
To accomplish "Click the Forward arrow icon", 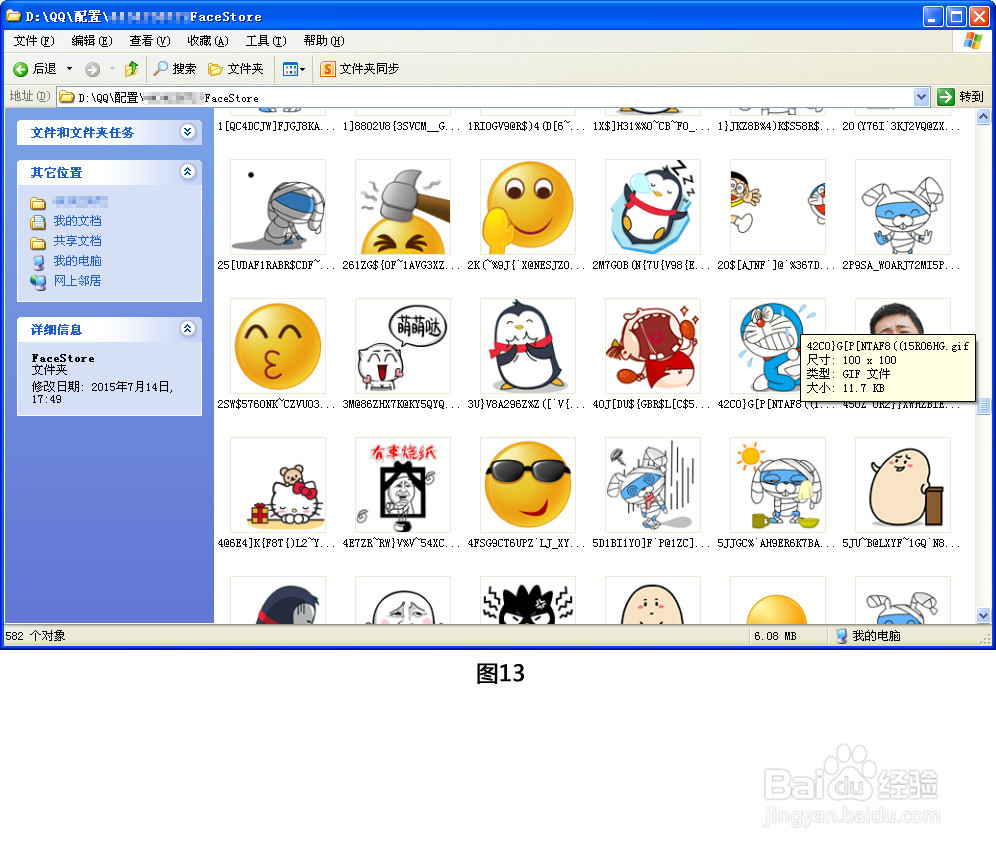I will (x=92, y=69).
